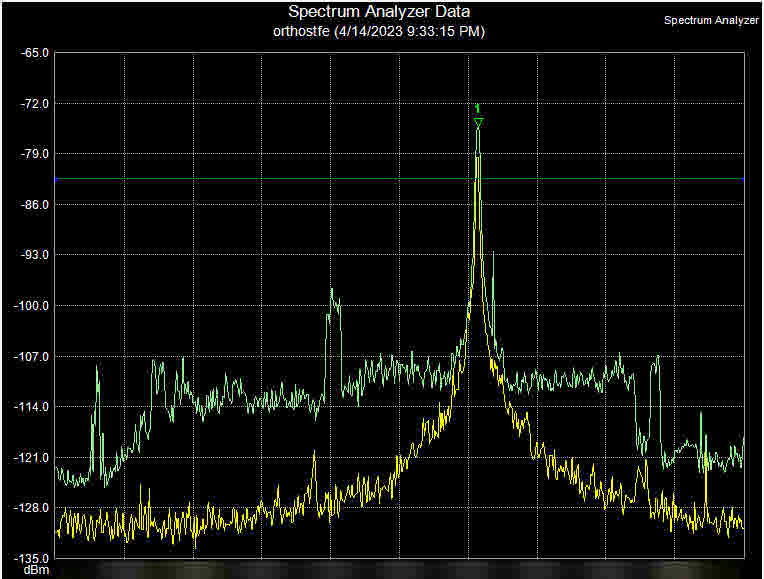Click the marker number 1 label
The image size is (764, 579).
(478, 107)
